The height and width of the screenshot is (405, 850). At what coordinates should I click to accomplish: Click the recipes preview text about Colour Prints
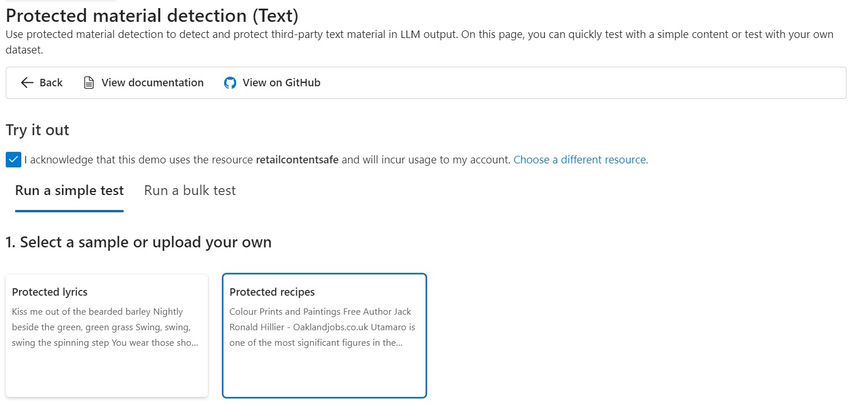(322, 327)
